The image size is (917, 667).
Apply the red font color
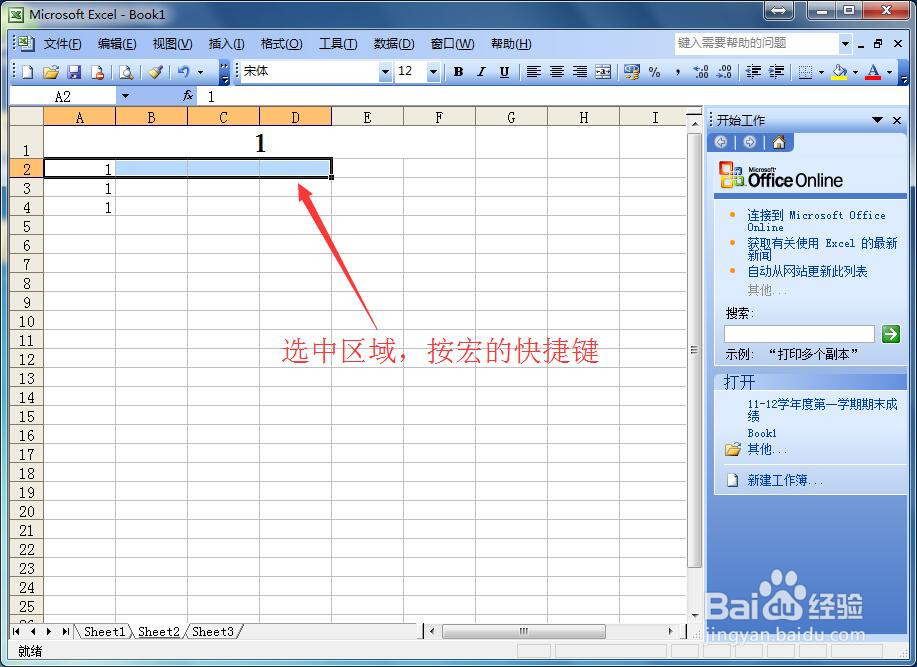tap(873, 72)
